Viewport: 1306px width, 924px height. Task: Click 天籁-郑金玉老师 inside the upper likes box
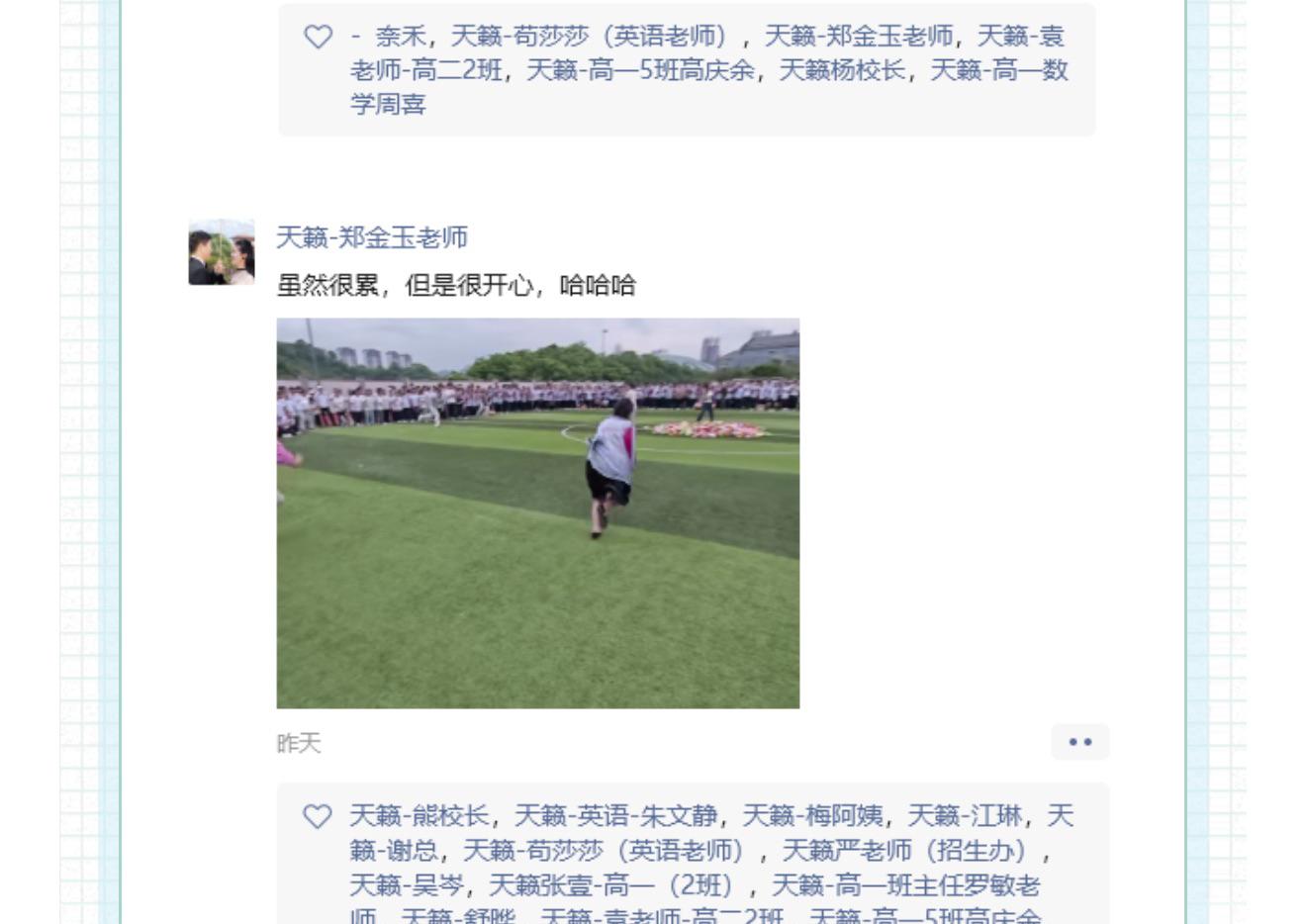point(860,37)
